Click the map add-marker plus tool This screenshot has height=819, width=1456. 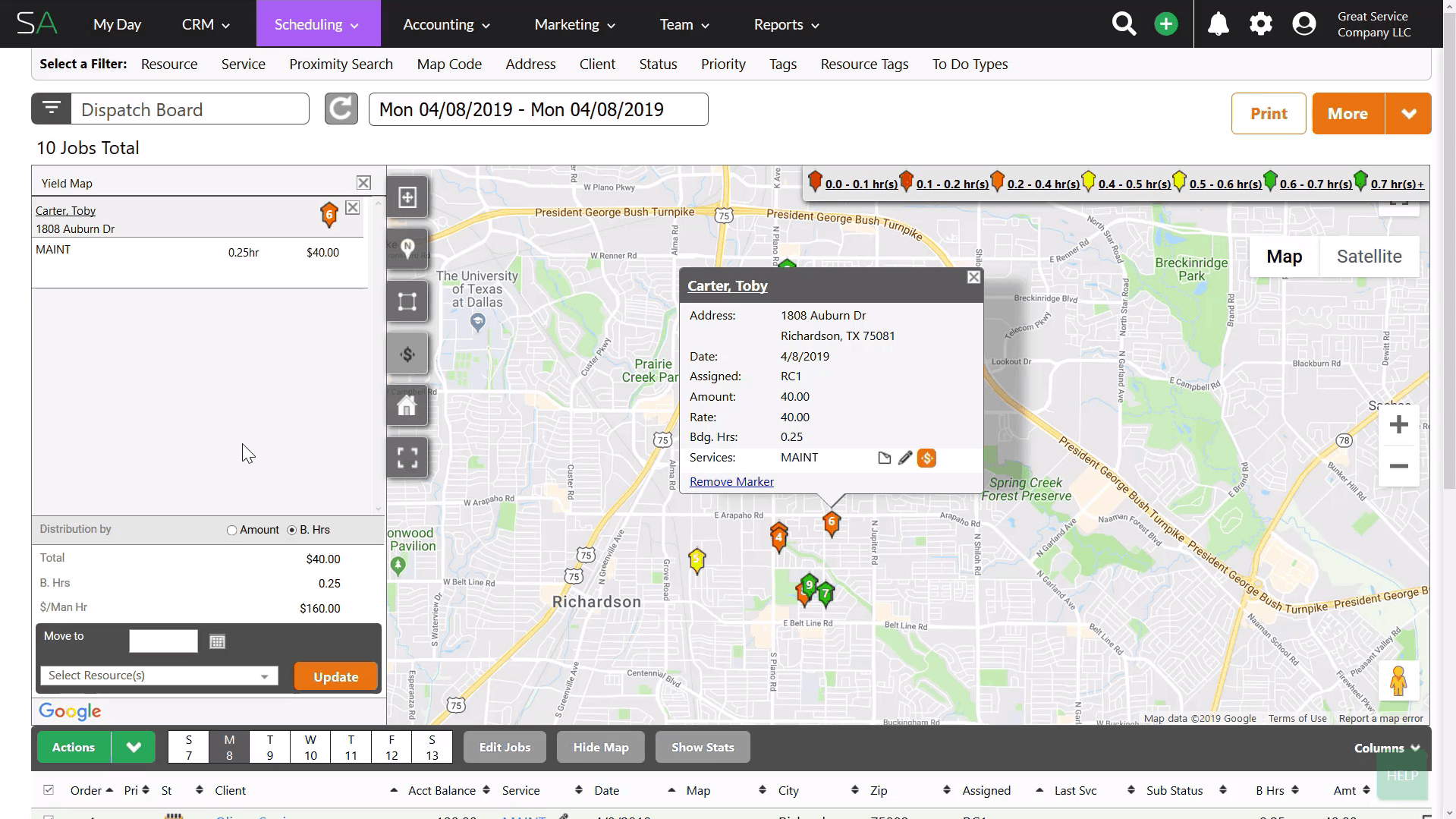(407, 197)
